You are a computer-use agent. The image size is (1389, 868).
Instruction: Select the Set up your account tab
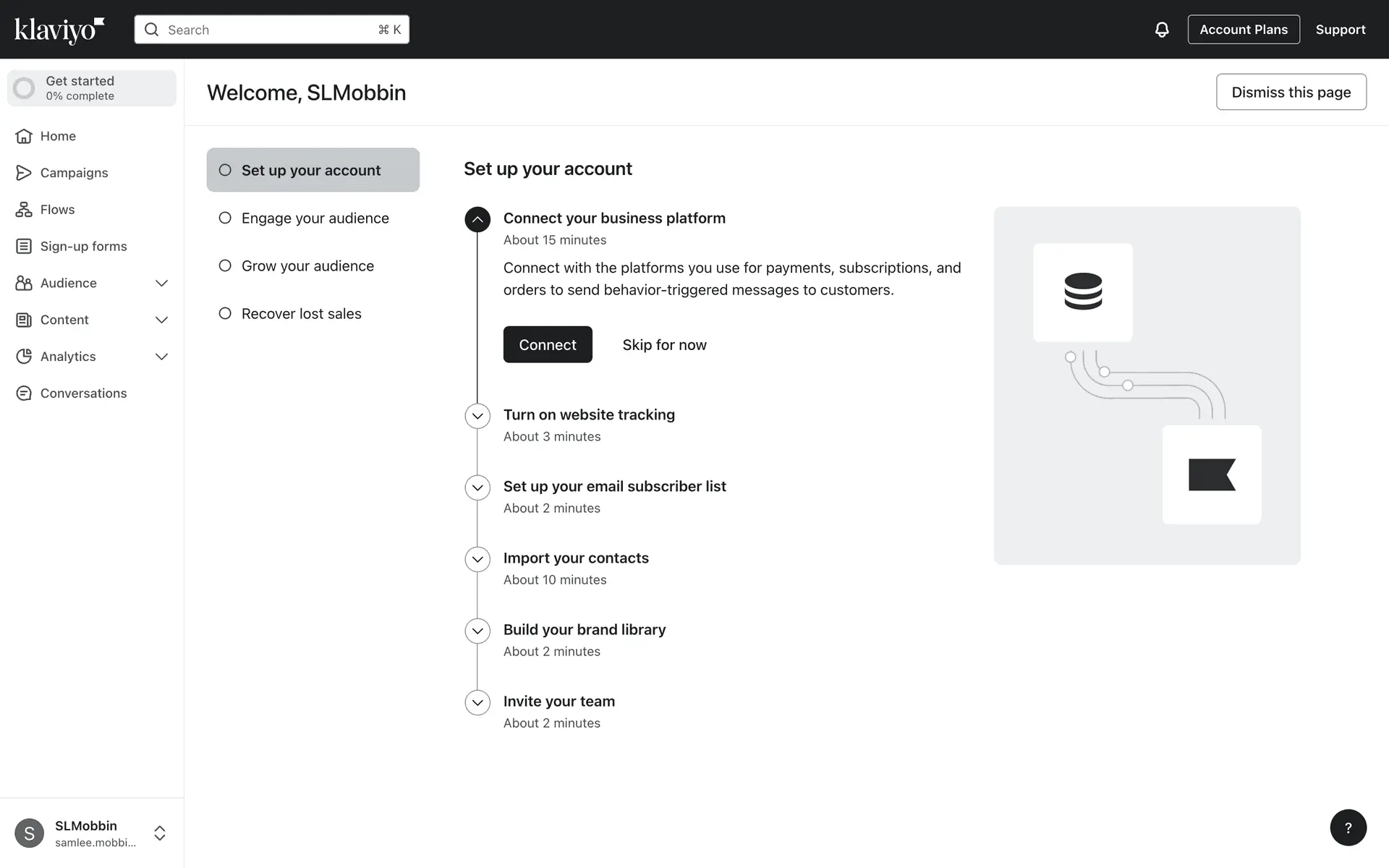coord(313,170)
